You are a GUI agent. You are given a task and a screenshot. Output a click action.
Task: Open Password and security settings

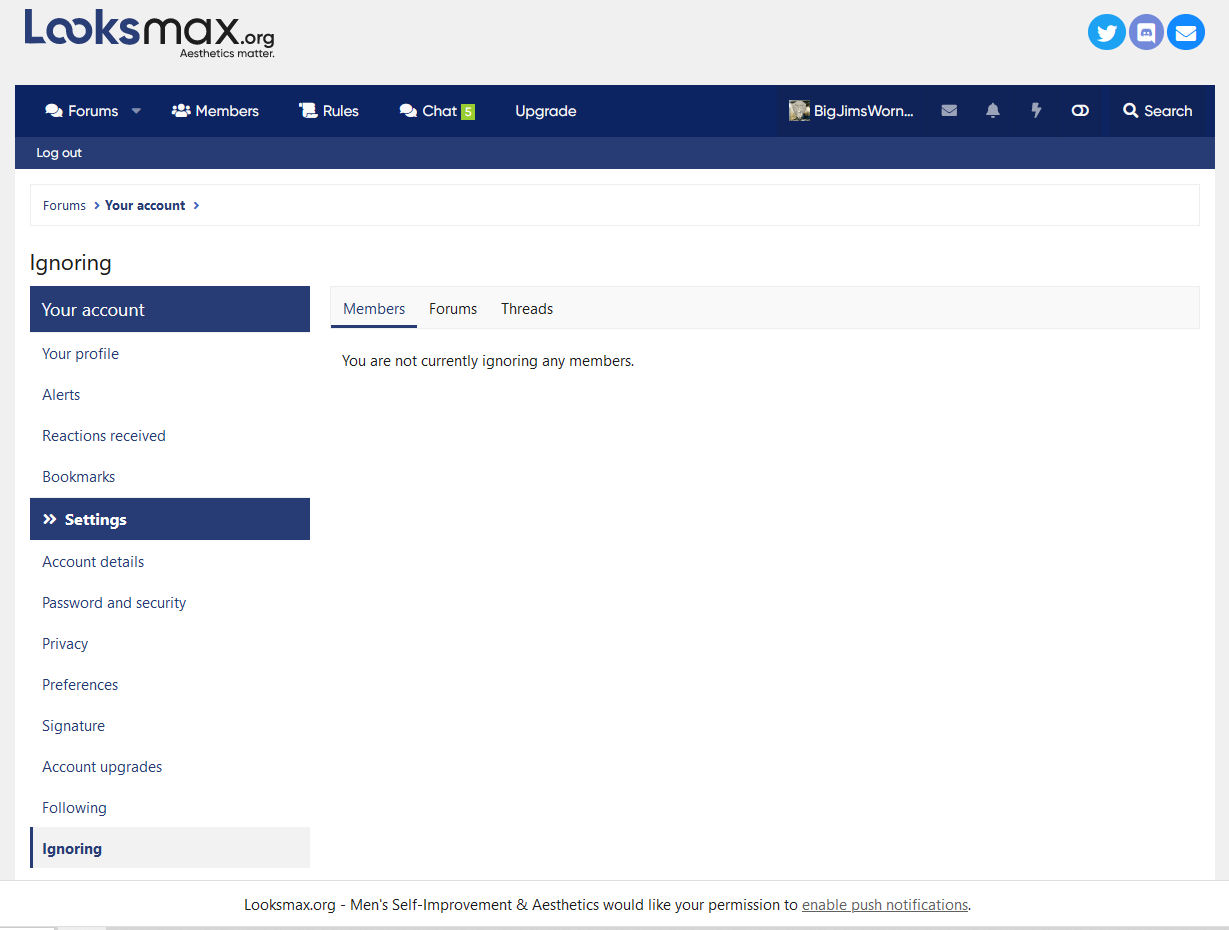(x=170, y=603)
